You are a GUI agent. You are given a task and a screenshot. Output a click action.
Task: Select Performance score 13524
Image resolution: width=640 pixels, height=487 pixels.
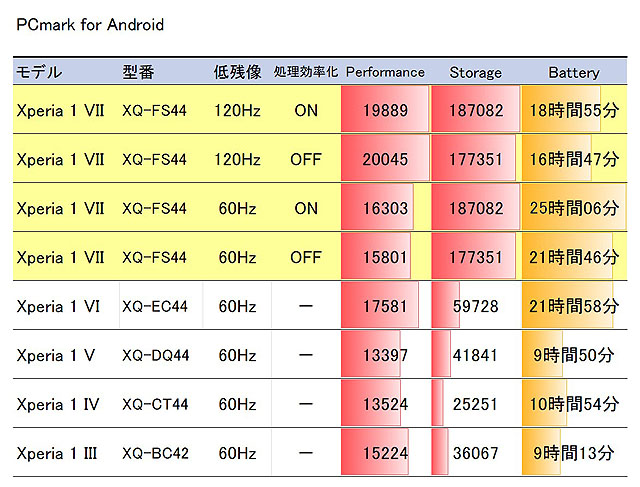(385, 404)
